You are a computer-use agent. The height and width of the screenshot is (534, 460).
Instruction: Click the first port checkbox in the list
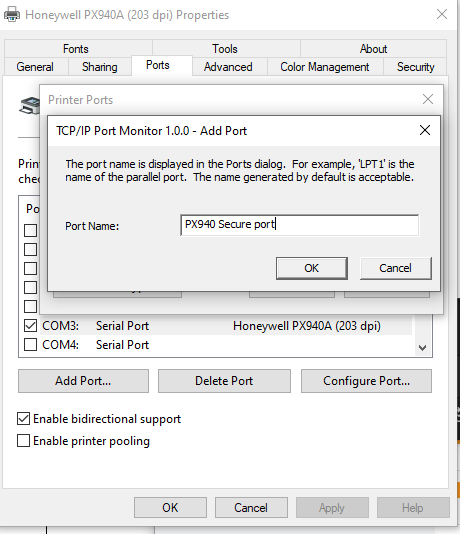click(31, 231)
